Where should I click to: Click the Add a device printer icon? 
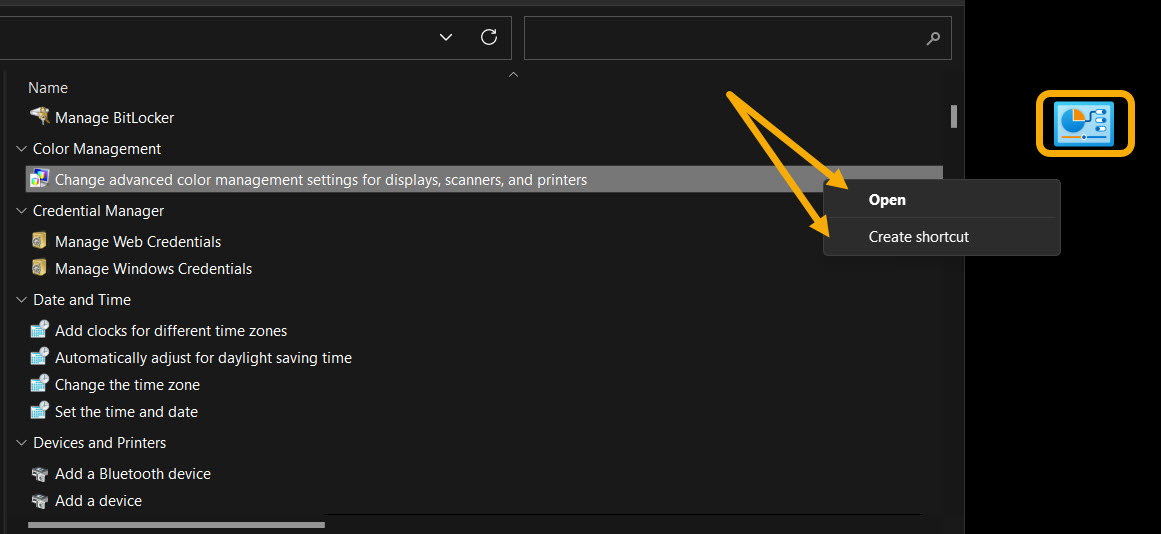[x=39, y=501]
